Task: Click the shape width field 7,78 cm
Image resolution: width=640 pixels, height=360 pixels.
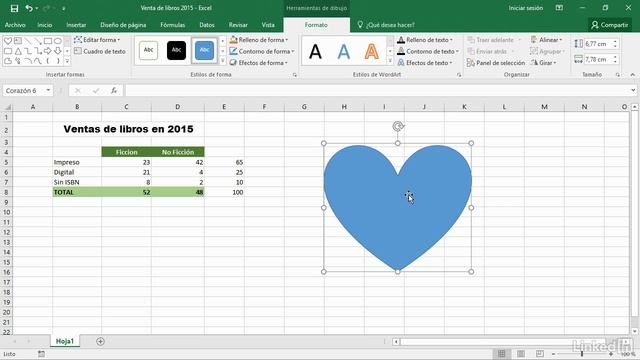Action: click(x=597, y=60)
